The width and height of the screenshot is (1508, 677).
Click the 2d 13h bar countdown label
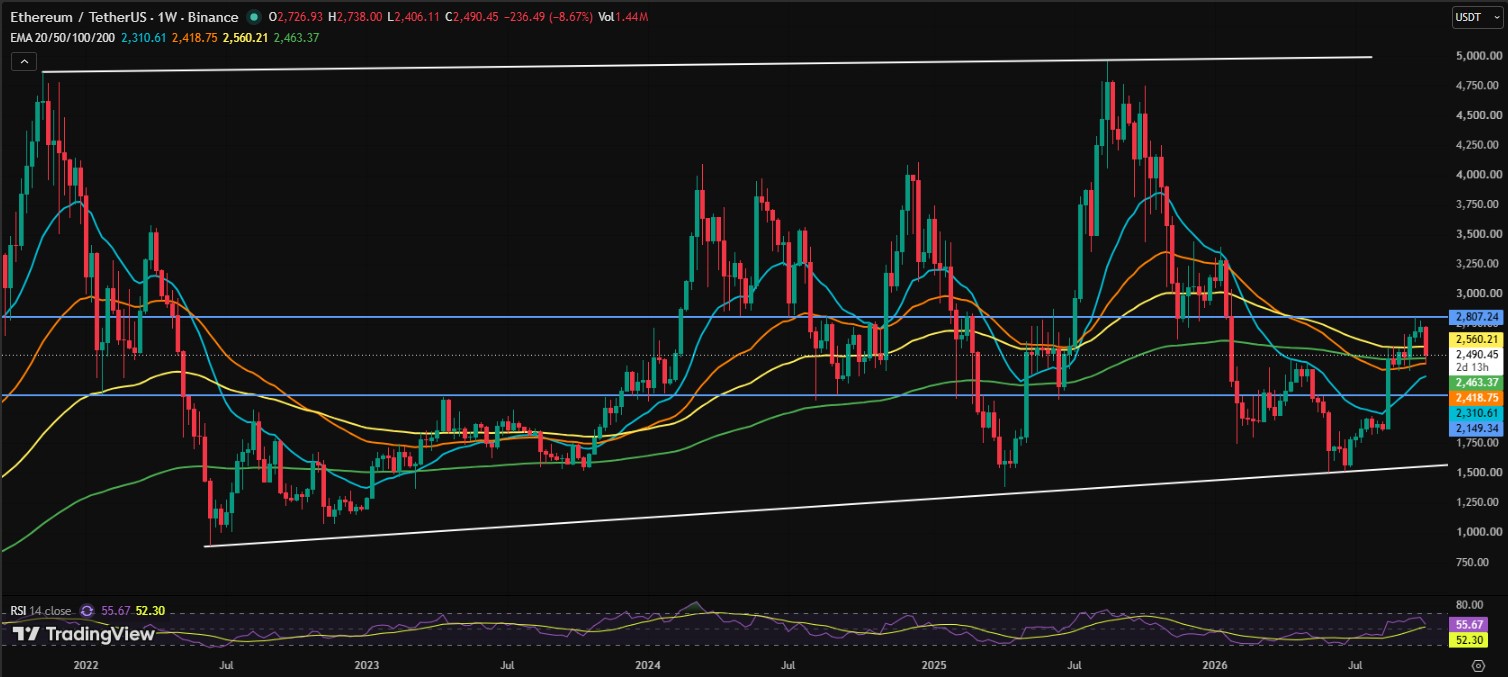(x=1475, y=367)
